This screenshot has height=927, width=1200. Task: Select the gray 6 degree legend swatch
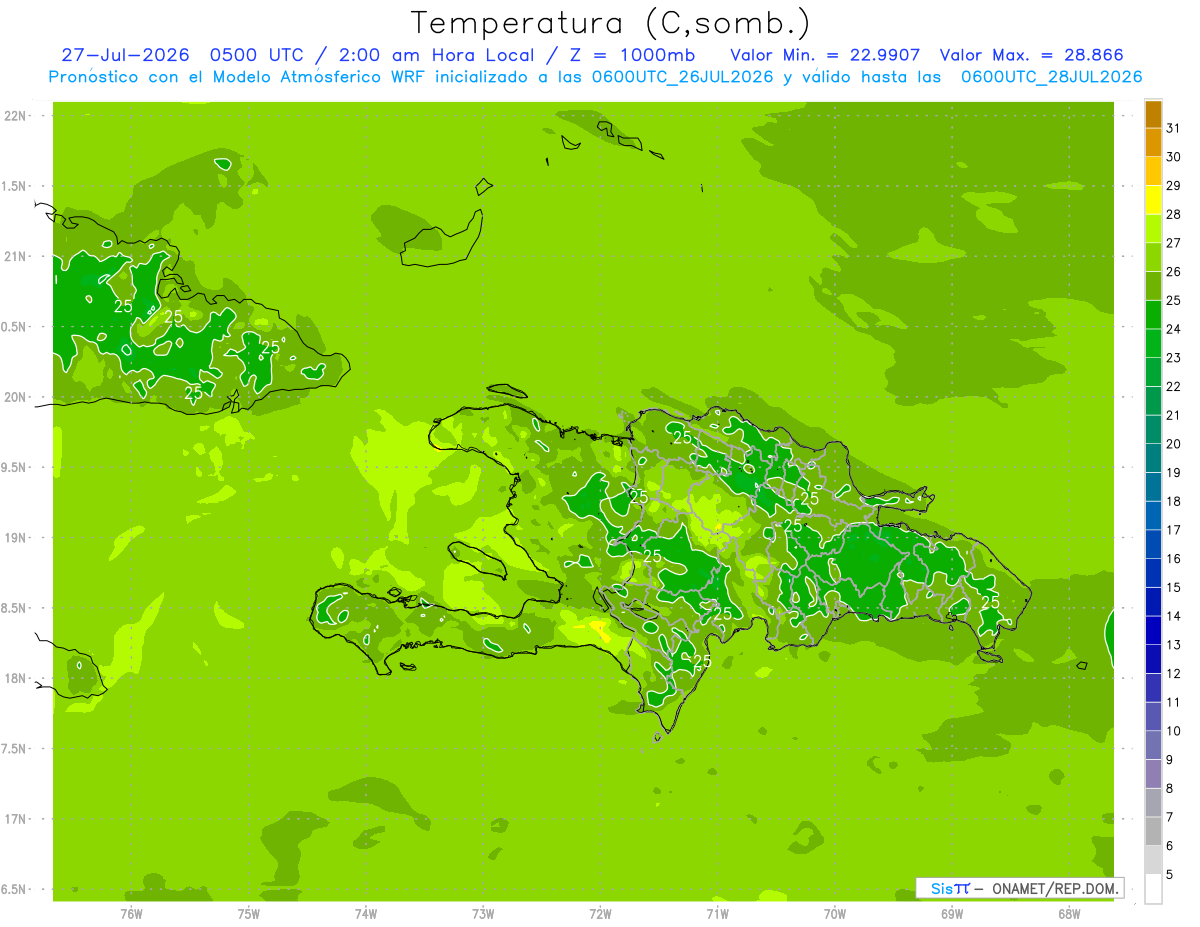pos(1153,832)
